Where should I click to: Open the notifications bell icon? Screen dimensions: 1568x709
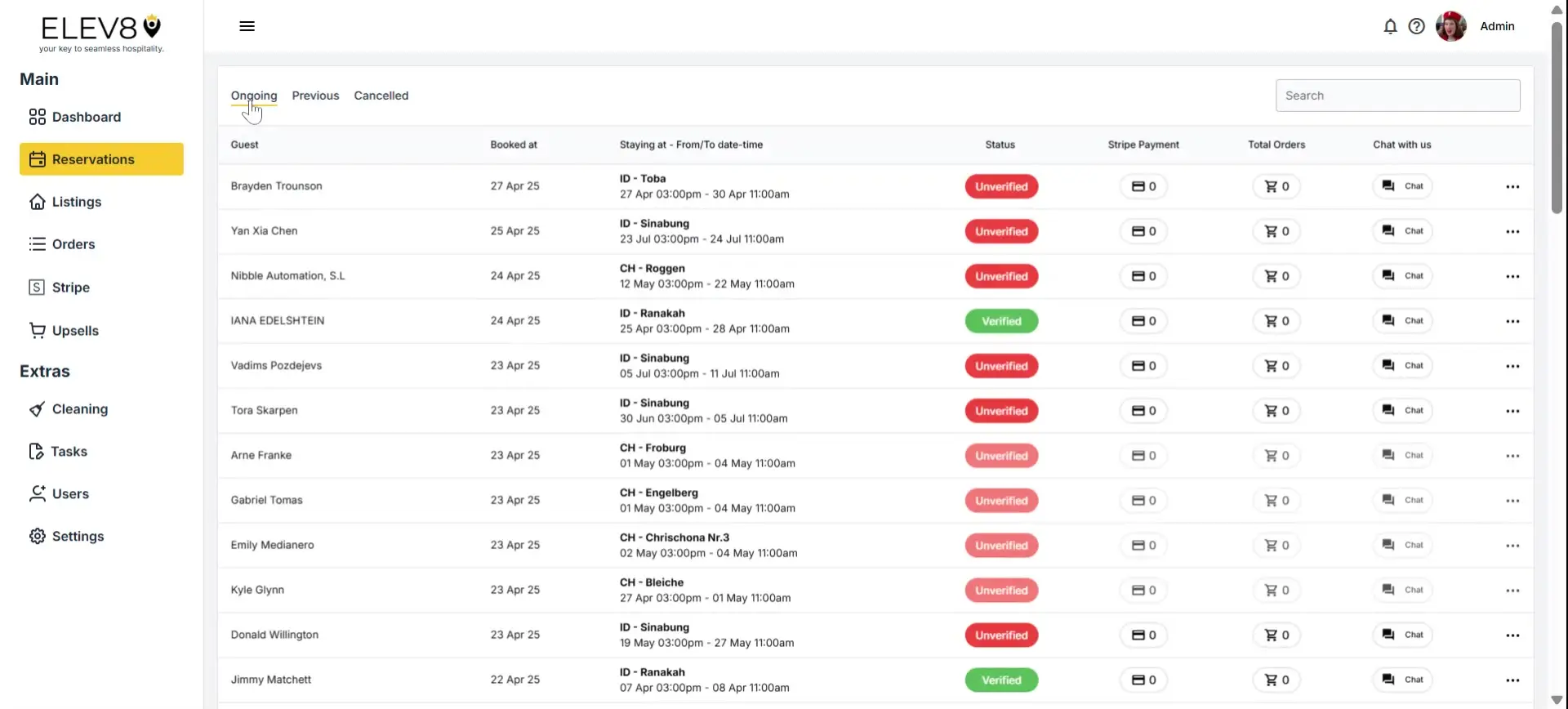[x=1390, y=26]
